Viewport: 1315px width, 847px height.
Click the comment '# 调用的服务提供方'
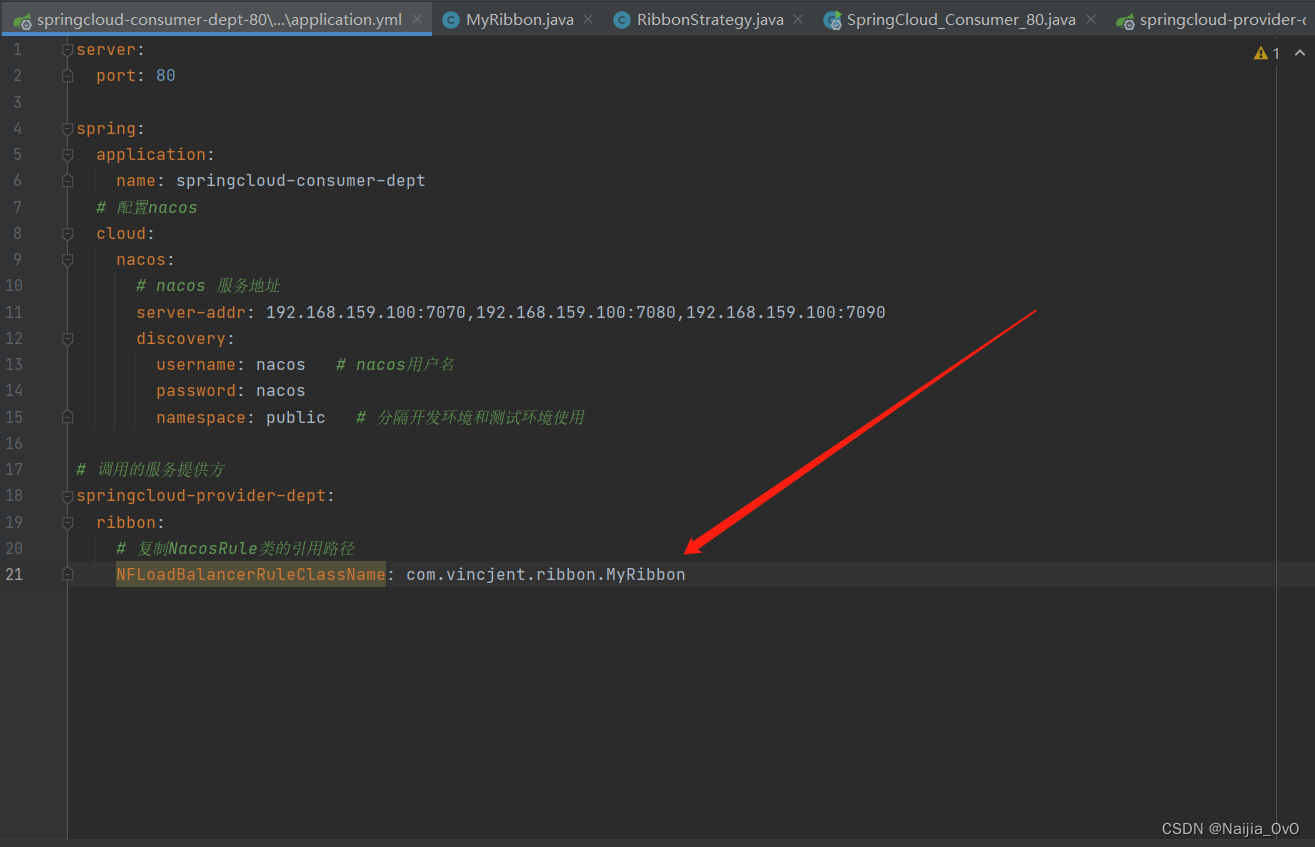coord(150,469)
